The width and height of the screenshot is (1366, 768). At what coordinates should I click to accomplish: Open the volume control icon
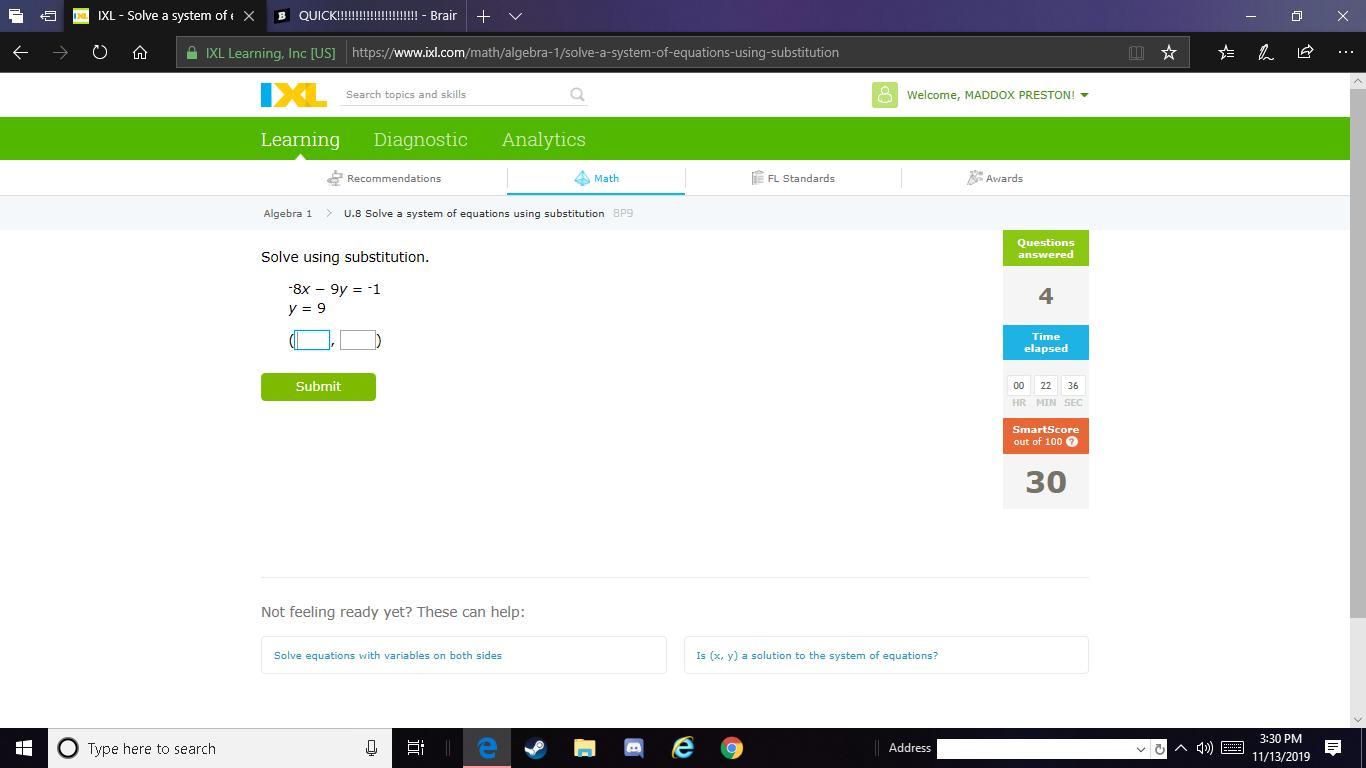[x=1204, y=748]
